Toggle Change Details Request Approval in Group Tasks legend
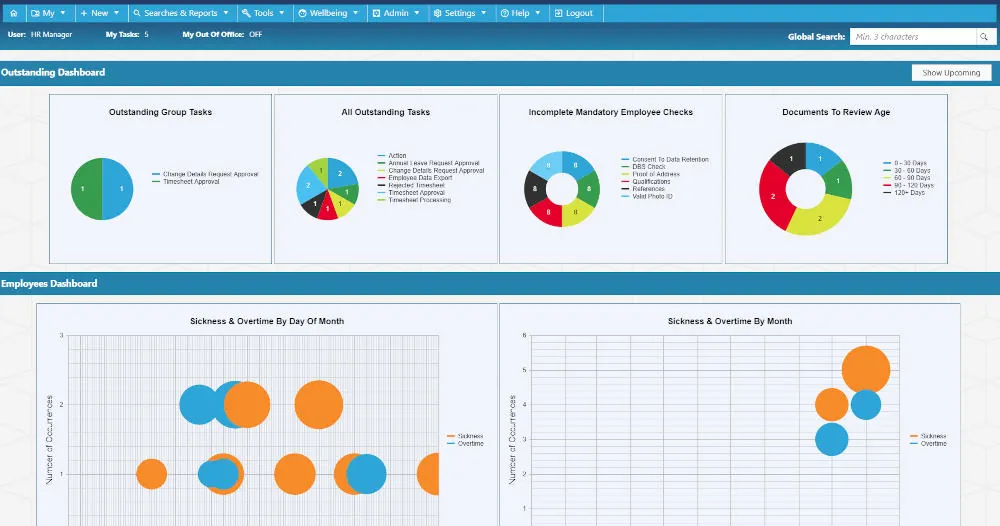Image resolution: width=1000 pixels, height=526 pixels. 205,174
